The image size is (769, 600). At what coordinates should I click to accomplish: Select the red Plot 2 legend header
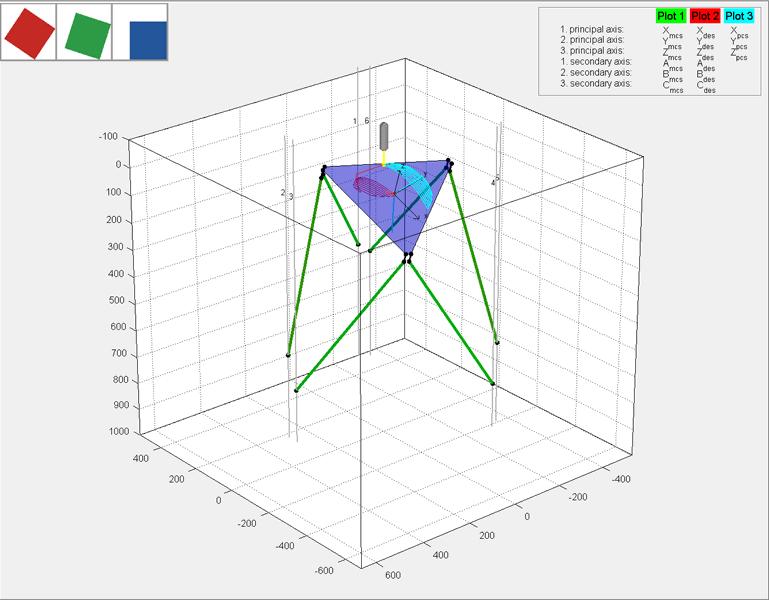[x=705, y=16]
